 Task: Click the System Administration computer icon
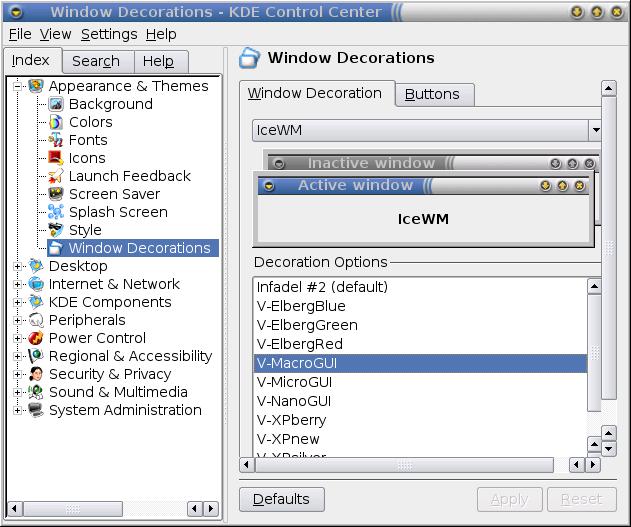pyautogui.click(x=36, y=410)
